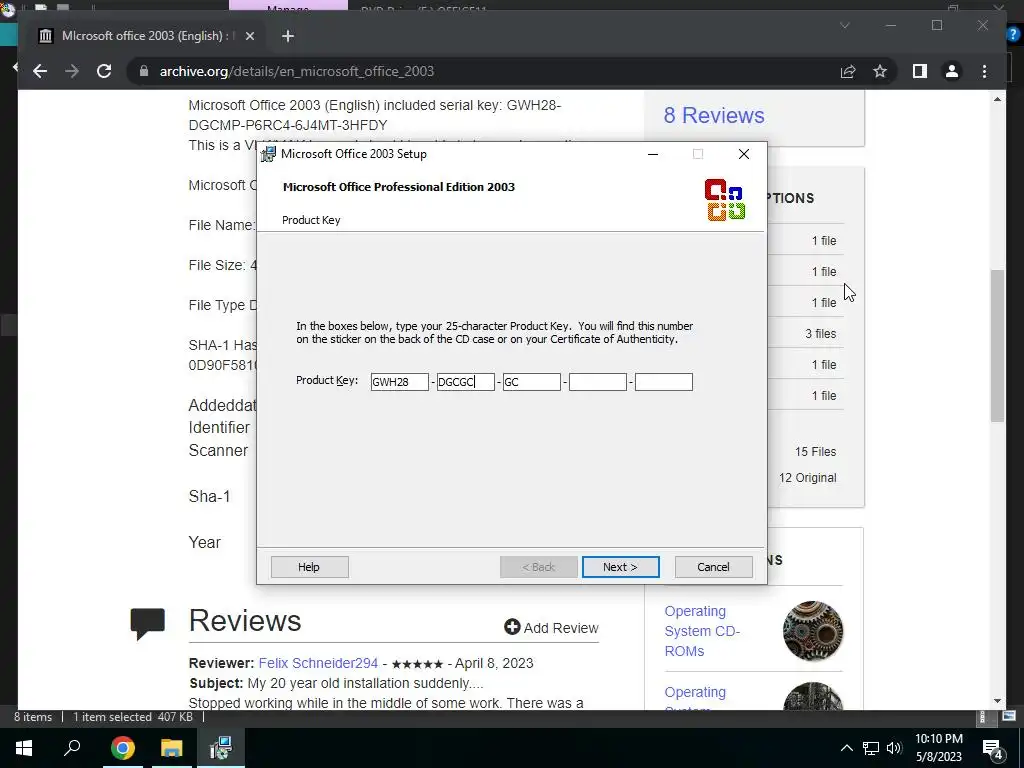Click the archive.org address bar URL
The height and width of the screenshot is (768, 1024).
tap(297, 71)
